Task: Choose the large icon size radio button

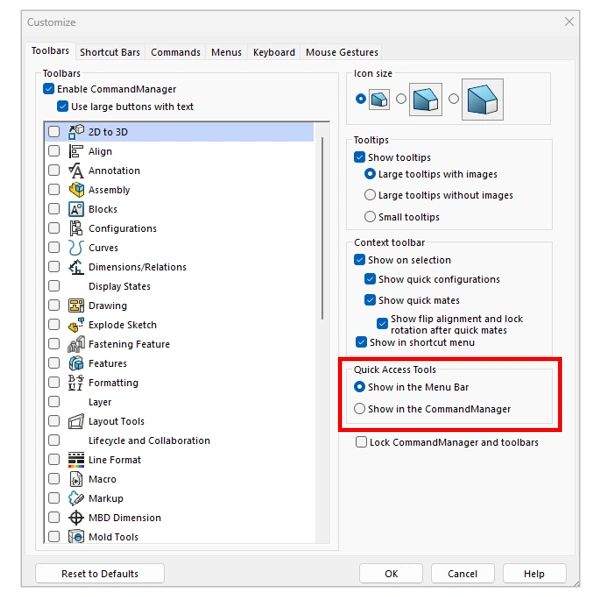Action: pos(453,99)
